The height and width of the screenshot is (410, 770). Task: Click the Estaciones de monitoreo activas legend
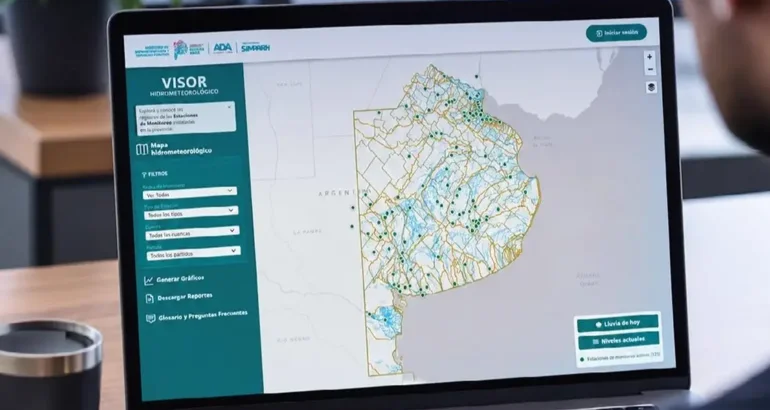click(x=621, y=357)
